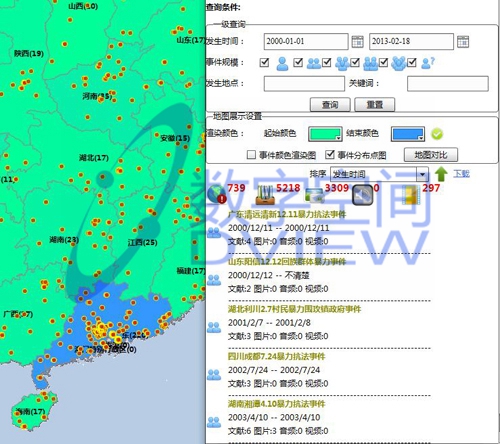This screenshot has height=444, width=500.
Task: Click the green checkmark apply color icon
Action: [437, 134]
